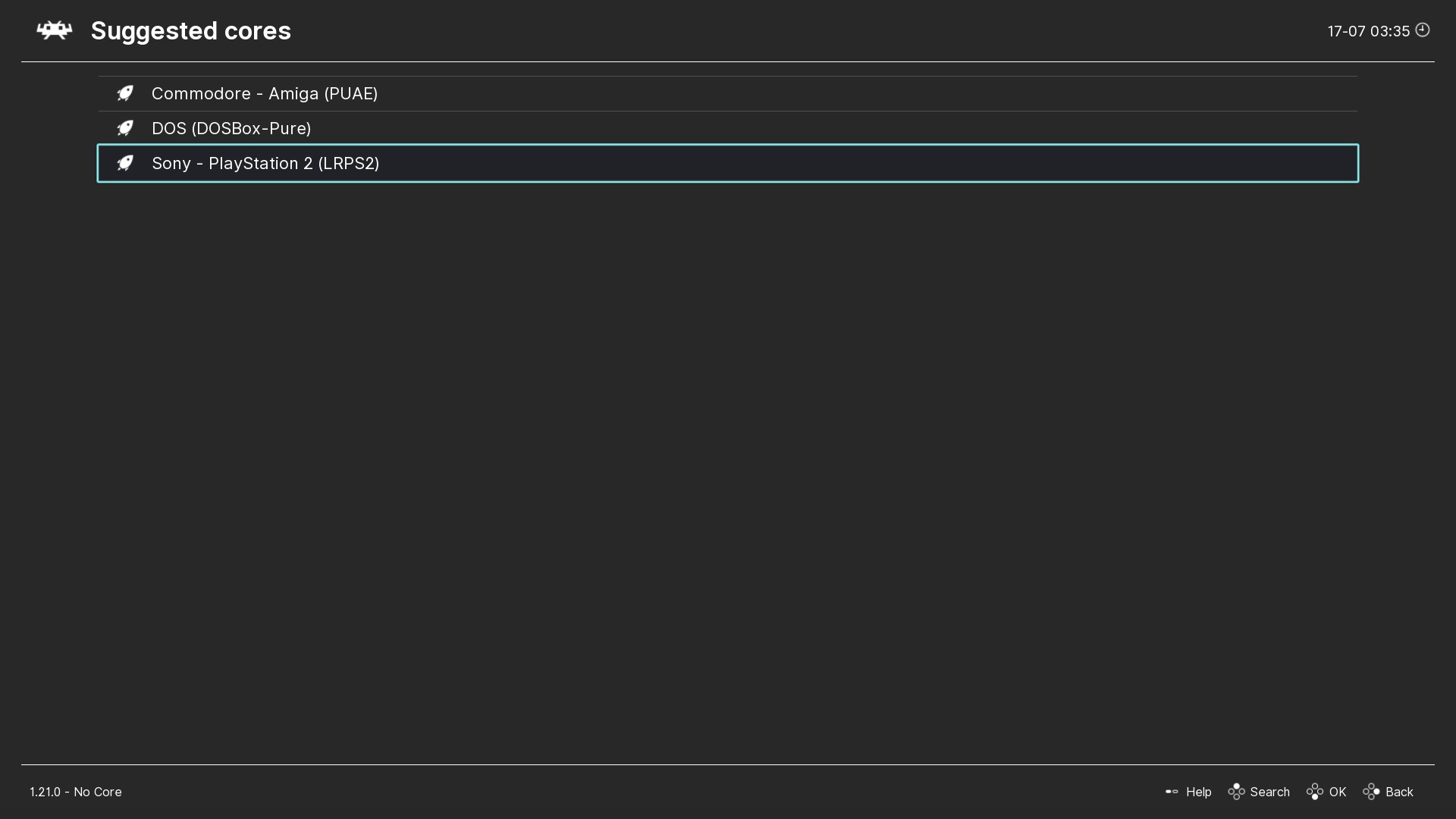
Task: Click the Search gamepad button icon
Action: (x=1236, y=792)
